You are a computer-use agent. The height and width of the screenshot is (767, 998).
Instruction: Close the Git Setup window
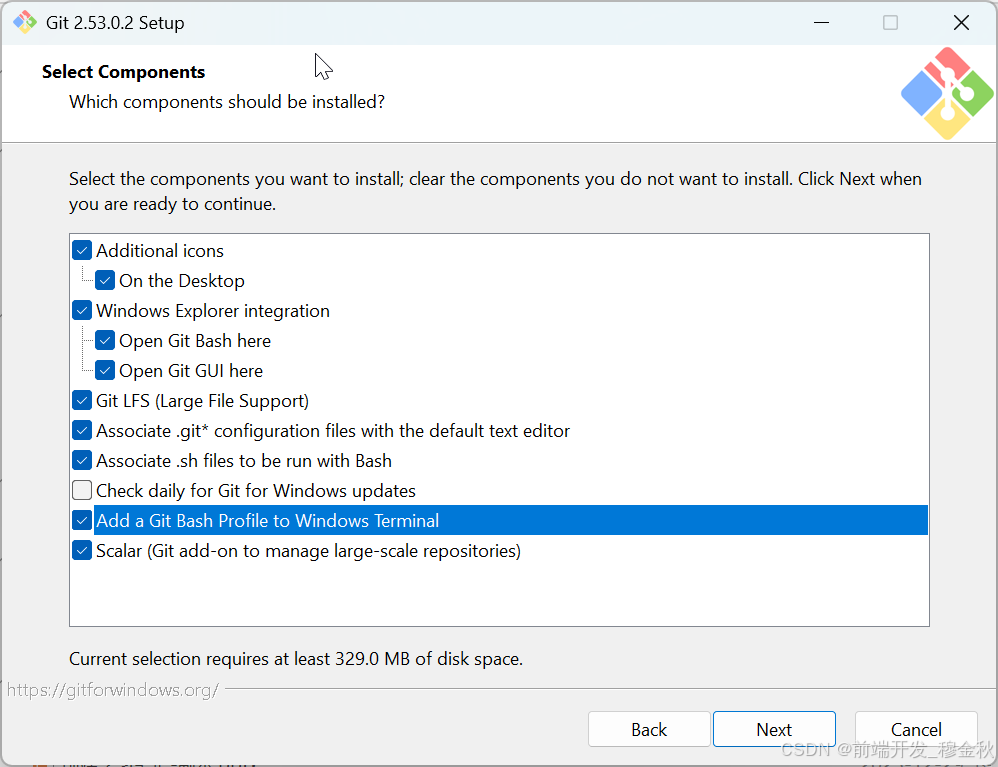(961, 22)
